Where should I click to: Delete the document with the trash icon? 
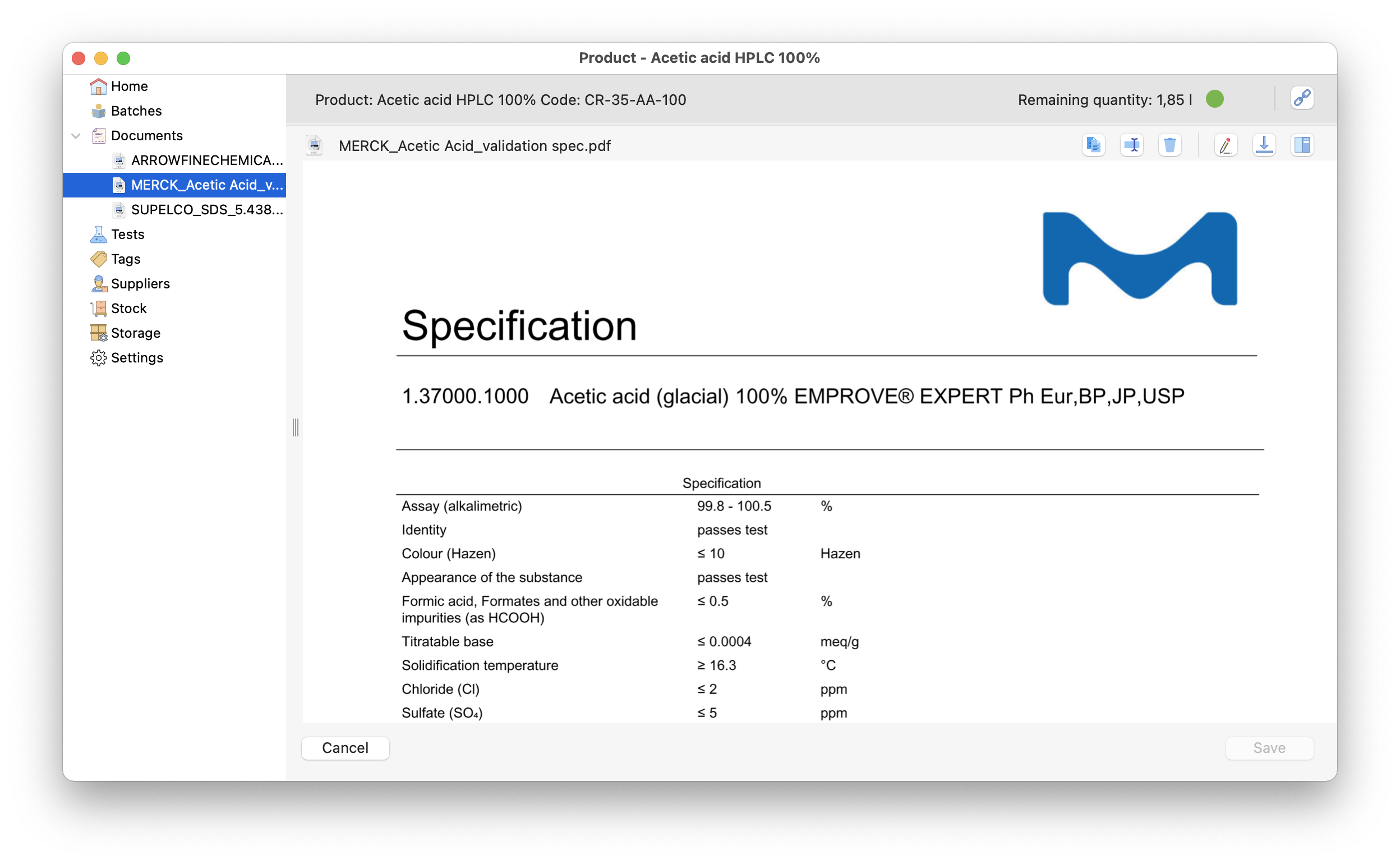pyautogui.click(x=1170, y=145)
